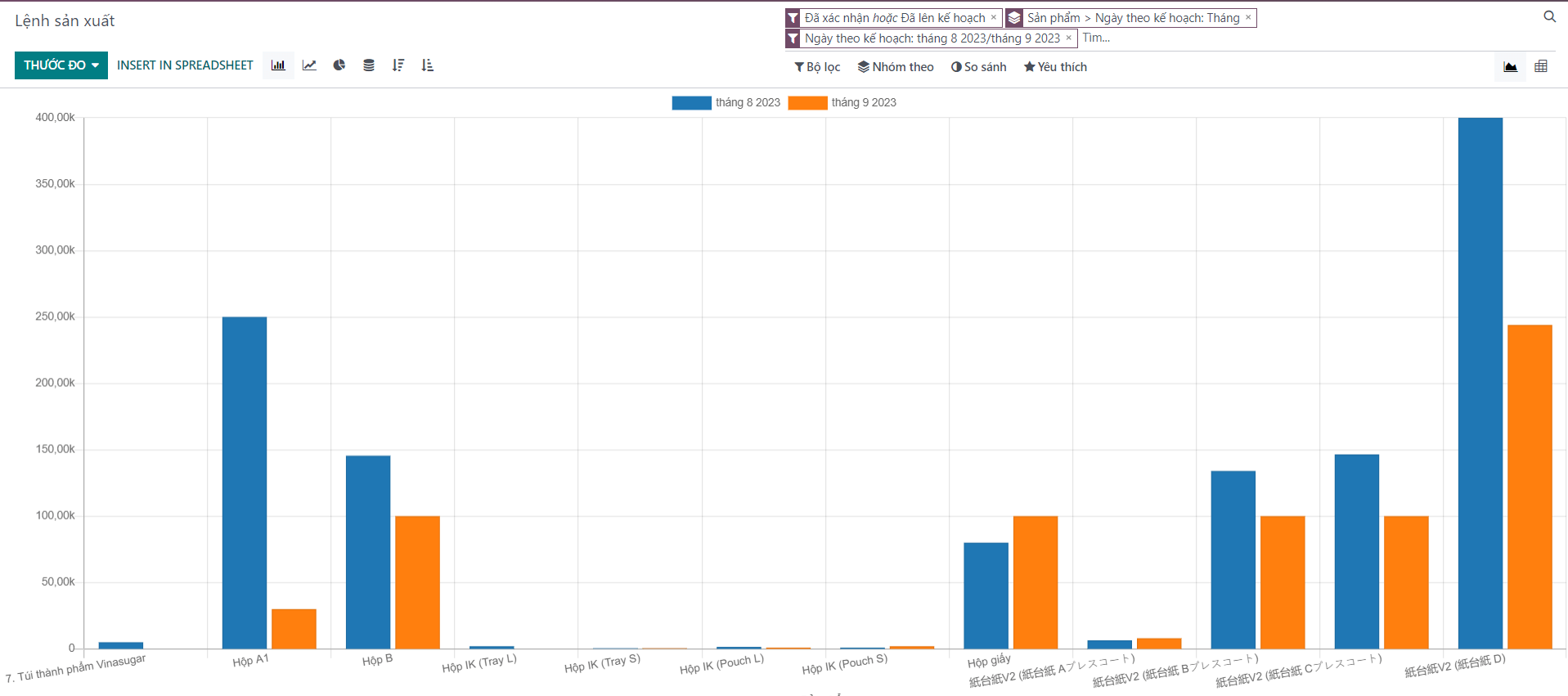
Task: Expand the Bộ lọc filter menu
Action: click(817, 67)
